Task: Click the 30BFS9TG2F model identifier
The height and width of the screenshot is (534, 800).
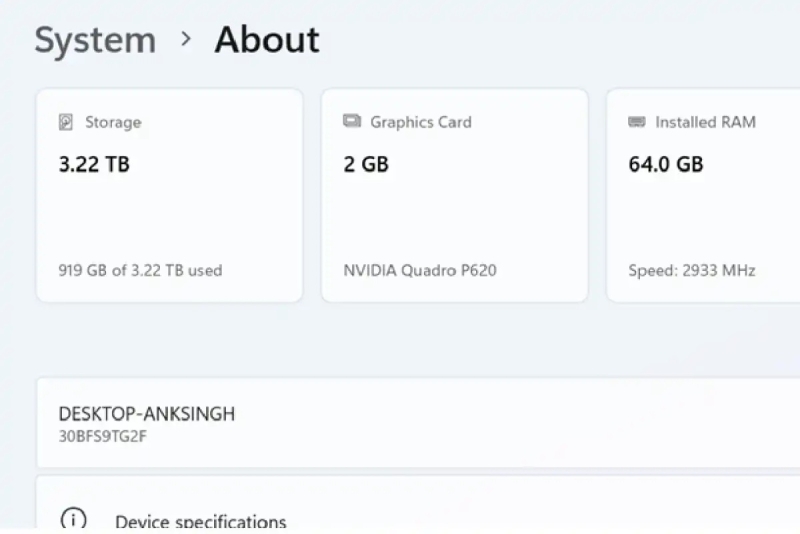Action: point(105,436)
